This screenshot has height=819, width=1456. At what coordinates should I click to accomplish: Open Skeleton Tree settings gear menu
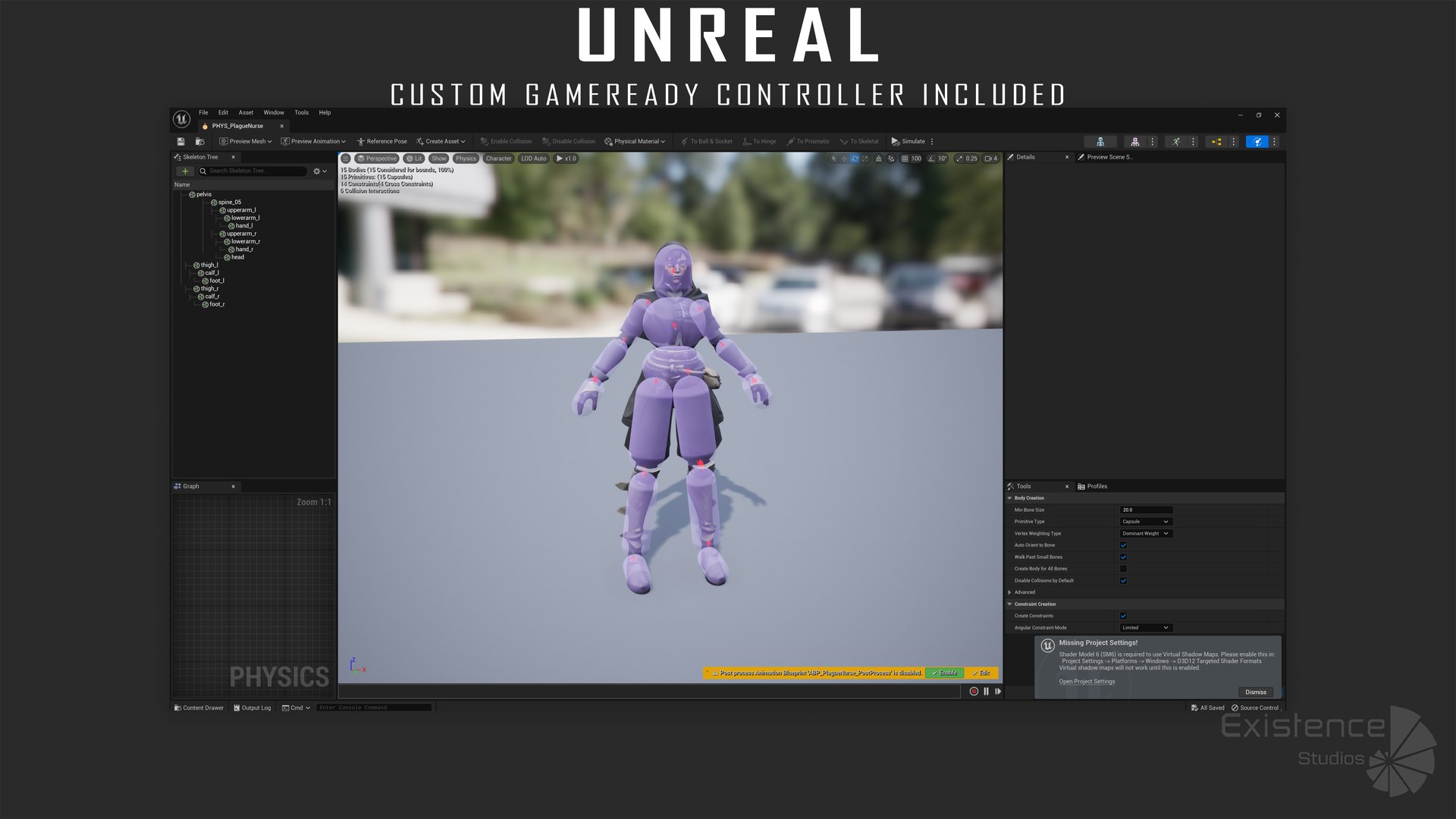320,171
